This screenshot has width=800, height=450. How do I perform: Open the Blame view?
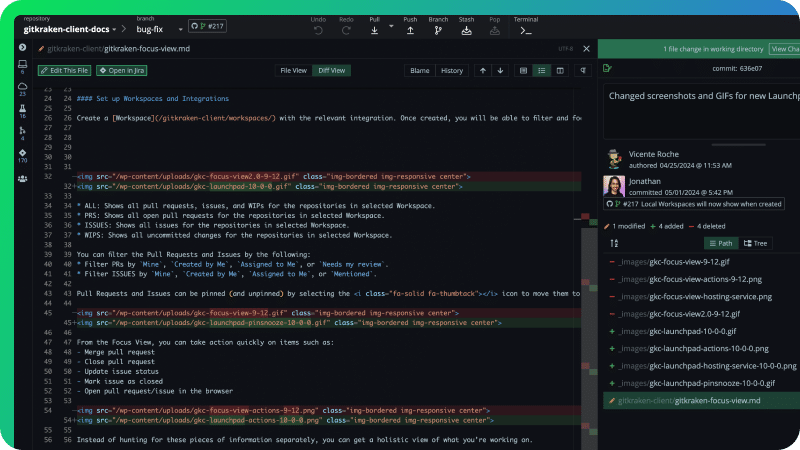419,70
